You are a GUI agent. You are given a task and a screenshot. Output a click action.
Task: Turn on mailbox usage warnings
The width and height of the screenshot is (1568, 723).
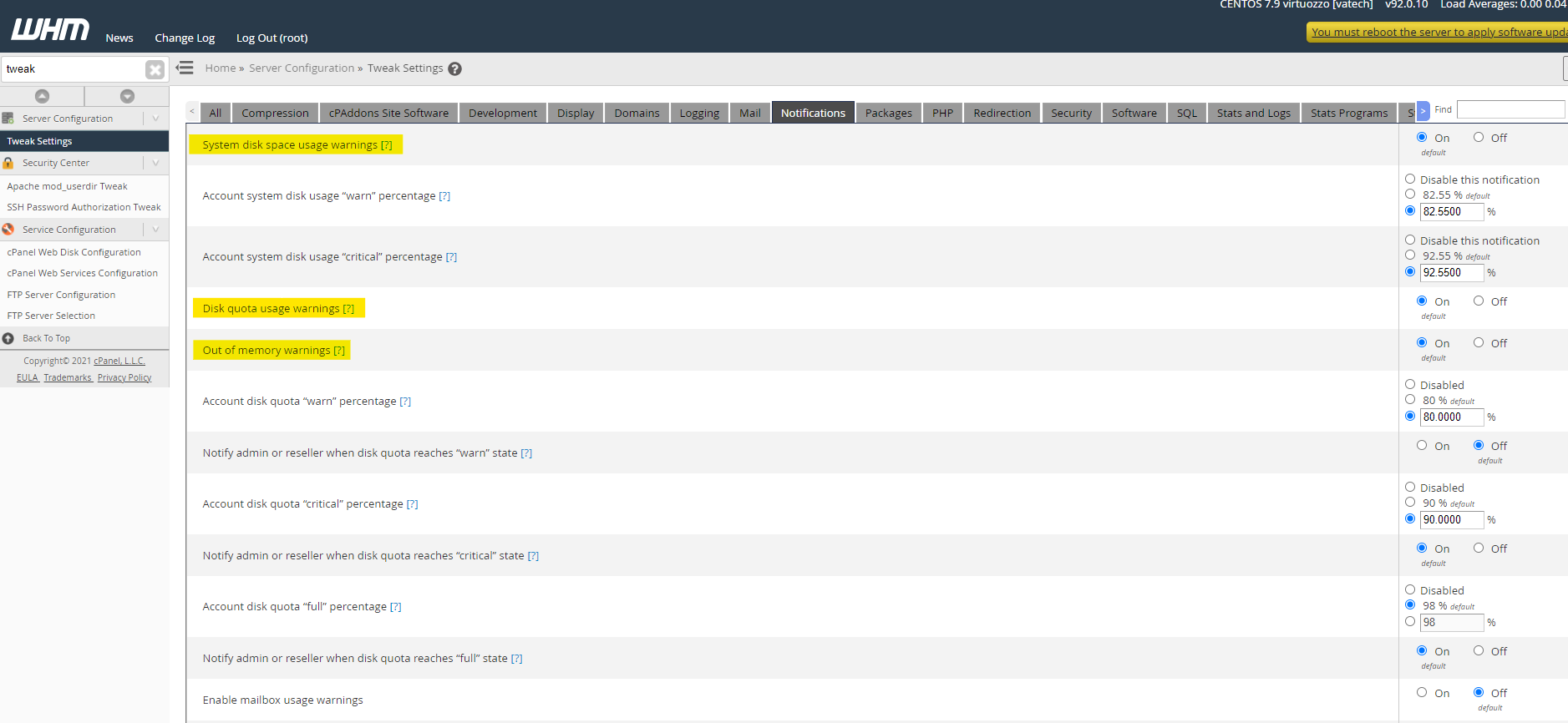1422,692
